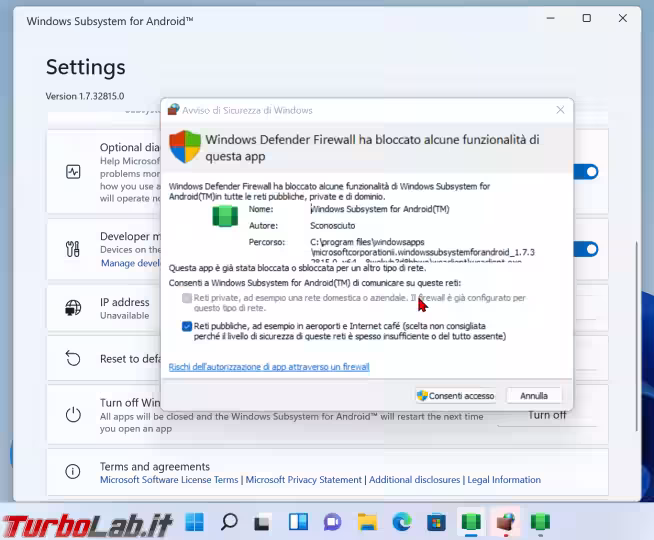
Task: Click the Reset to defaults arrow icon
Action: (73, 359)
